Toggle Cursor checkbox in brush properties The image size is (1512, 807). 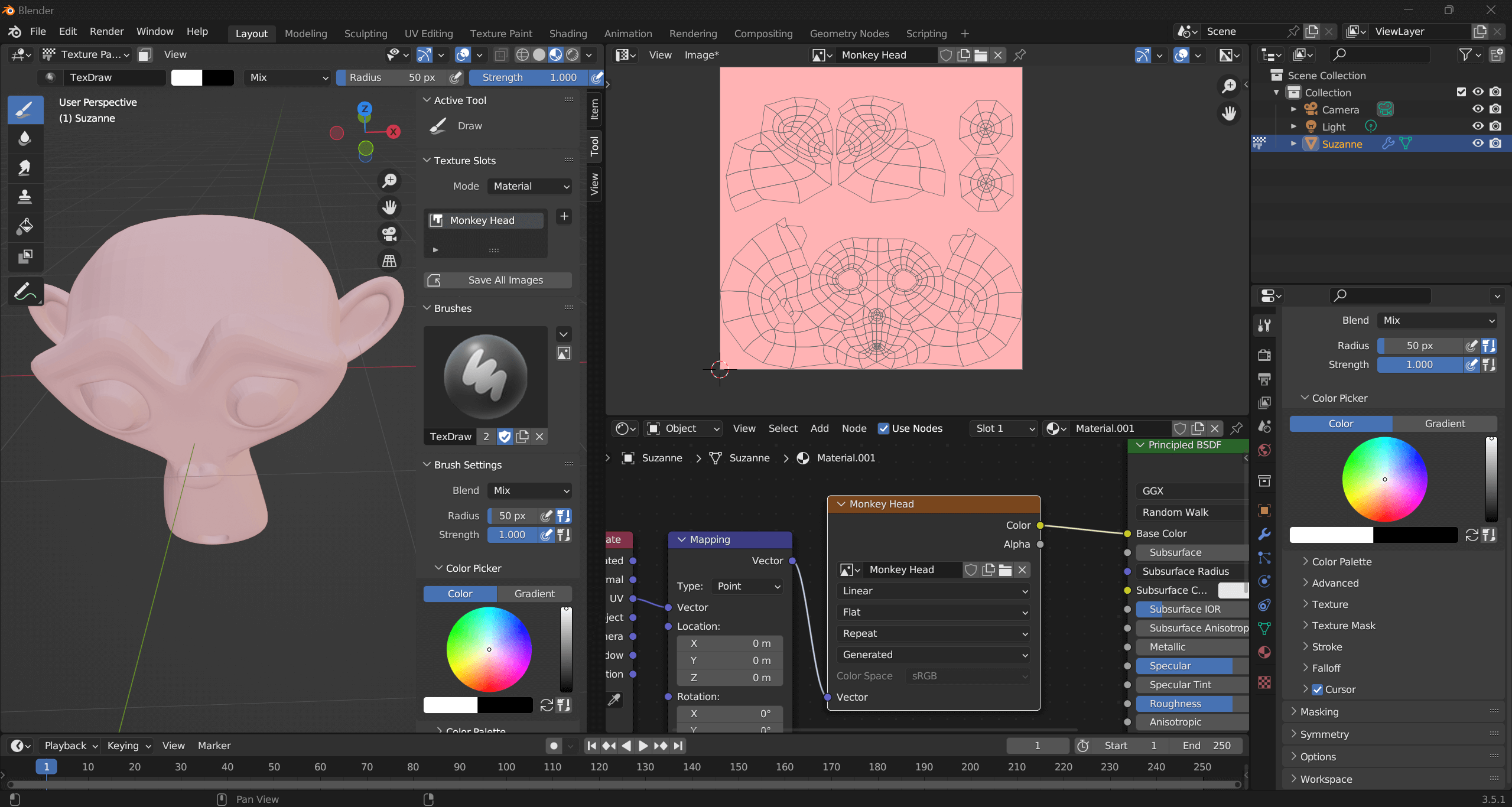pyautogui.click(x=1318, y=689)
